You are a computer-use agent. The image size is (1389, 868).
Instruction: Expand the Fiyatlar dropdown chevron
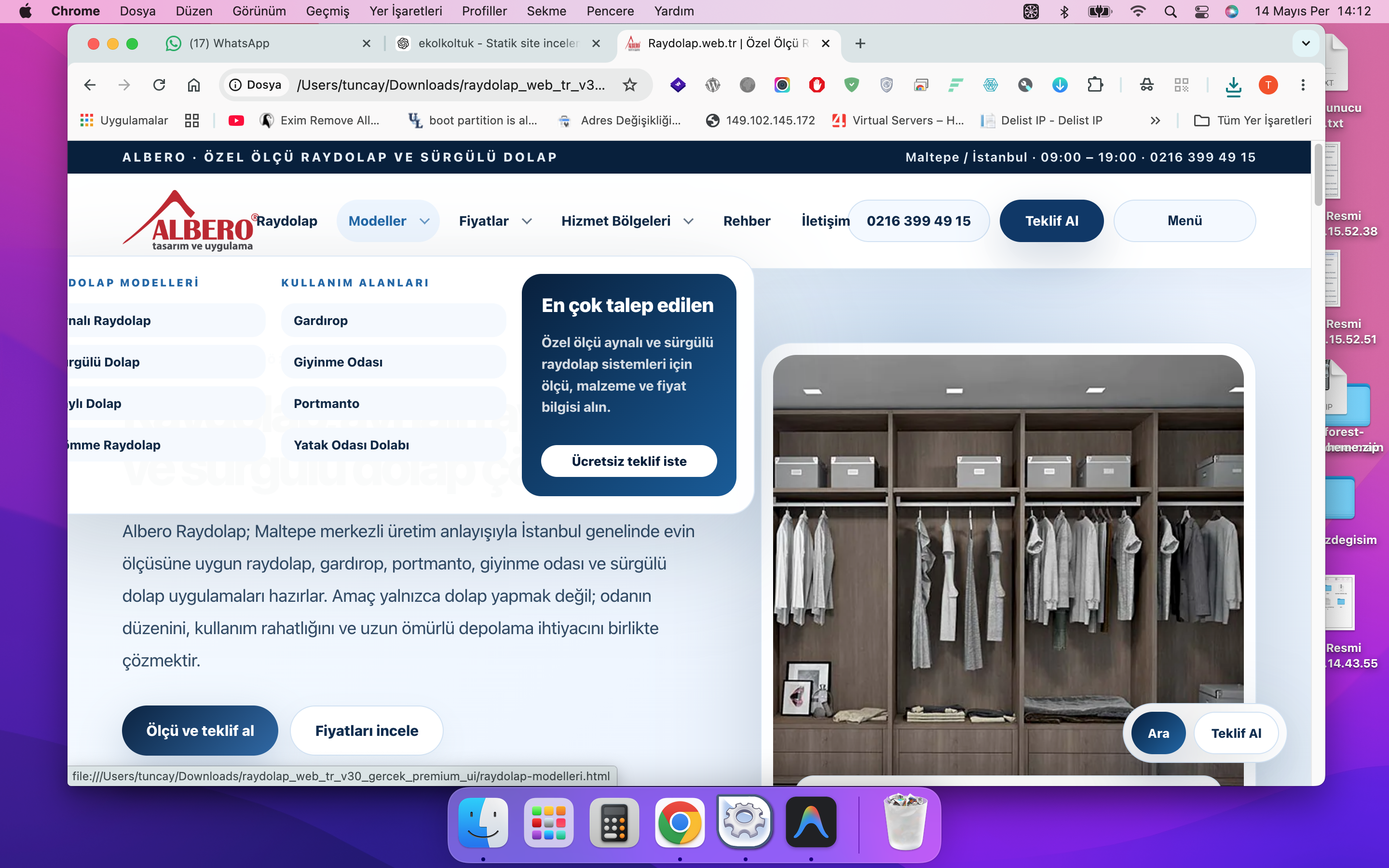click(527, 221)
